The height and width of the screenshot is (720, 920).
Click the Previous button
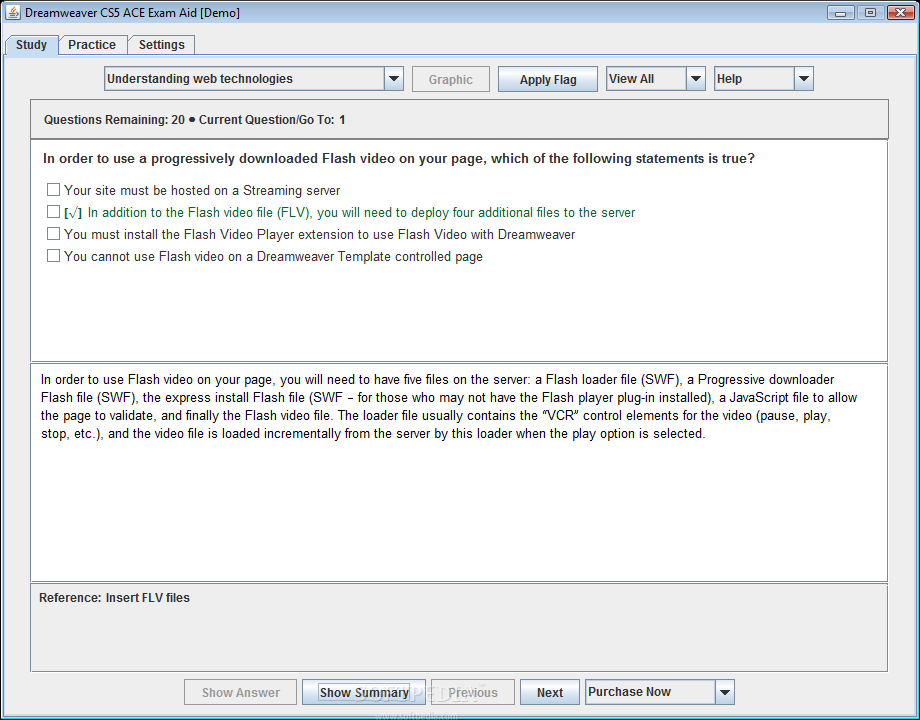point(473,692)
